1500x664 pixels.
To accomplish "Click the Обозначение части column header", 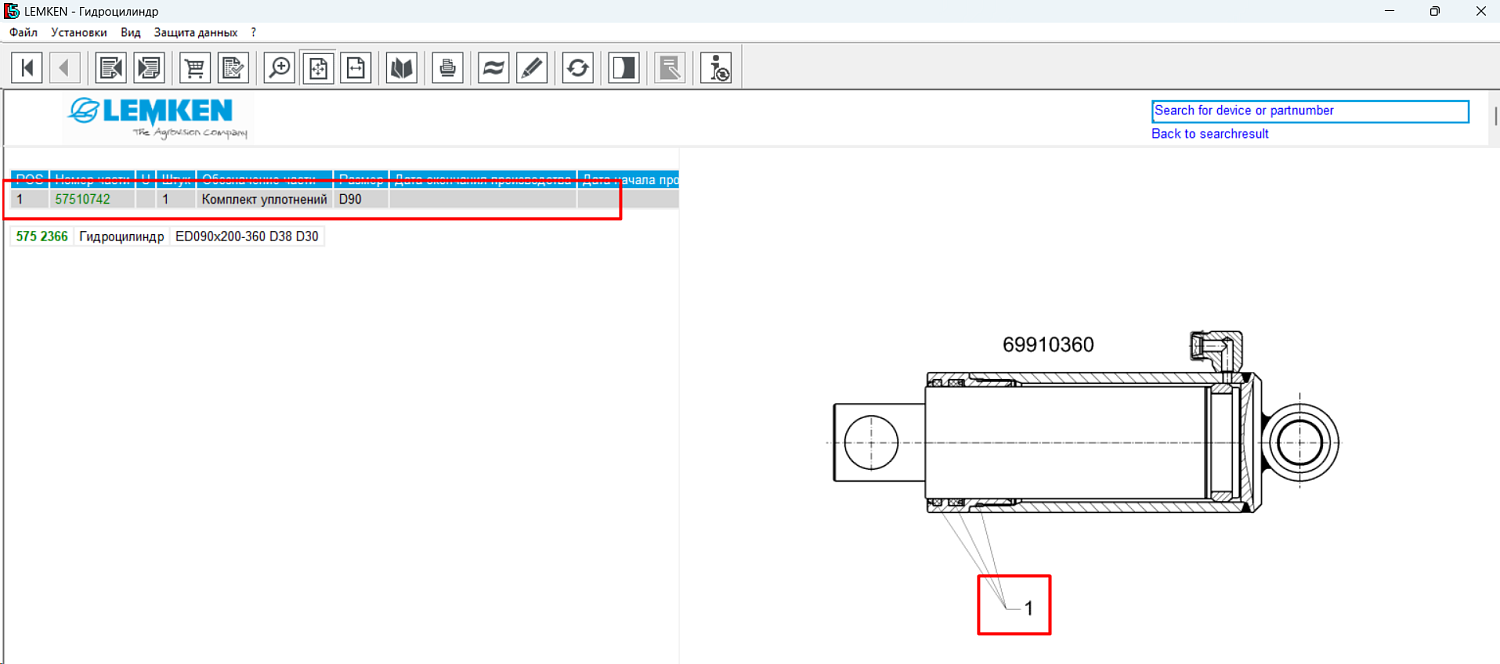I will click(x=265, y=180).
